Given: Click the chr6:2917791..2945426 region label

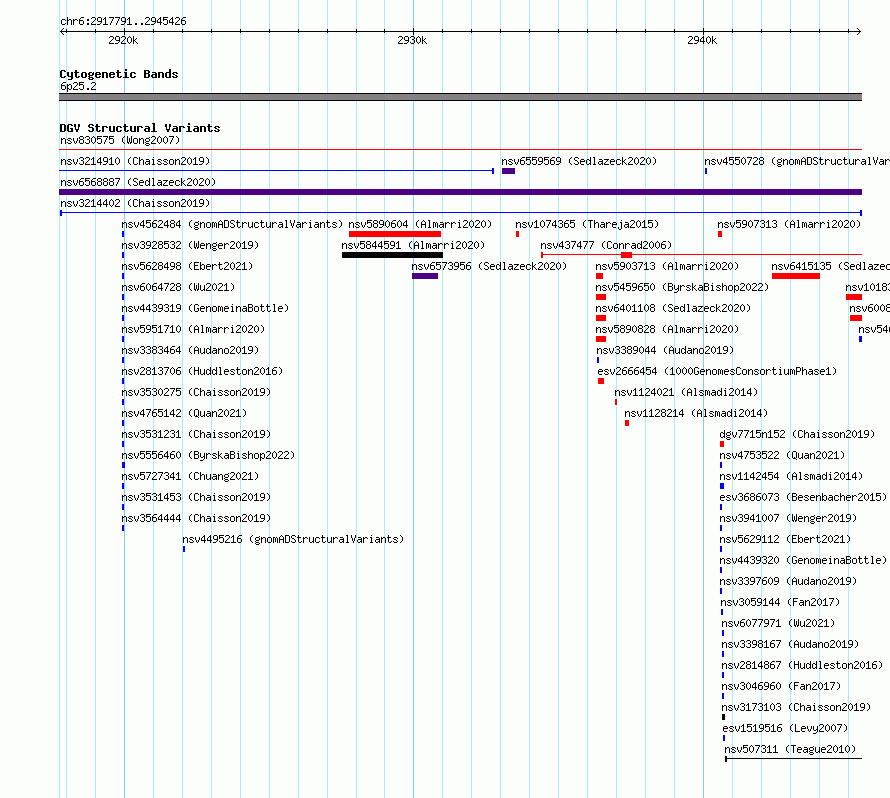Looking at the screenshot, I should pyautogui.click(x=123, y=21).
